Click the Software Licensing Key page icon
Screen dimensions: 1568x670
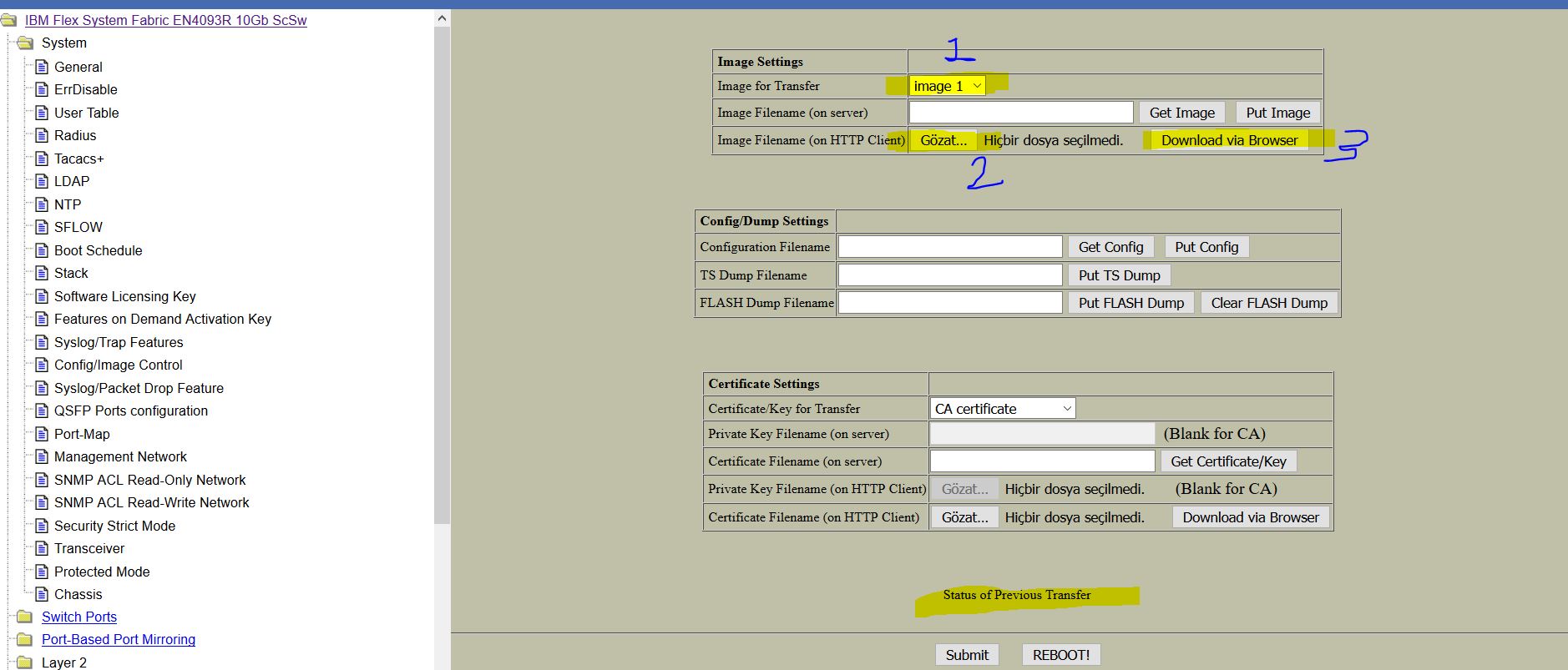42,296
